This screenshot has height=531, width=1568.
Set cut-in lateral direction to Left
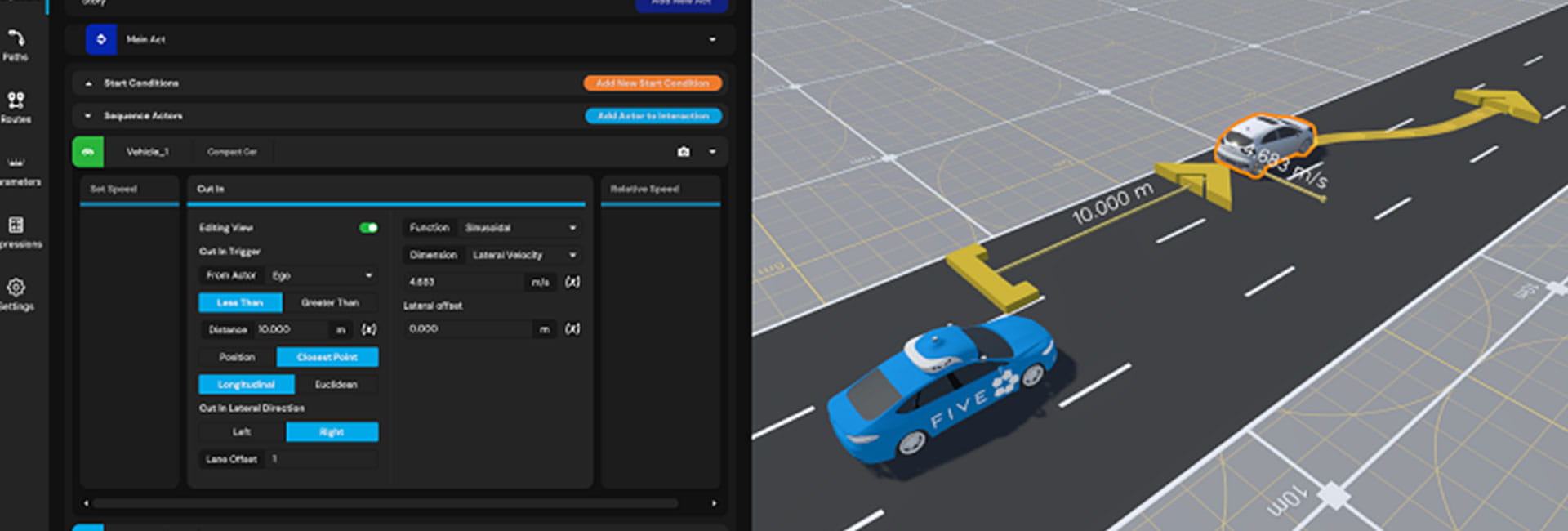[242, 431]
